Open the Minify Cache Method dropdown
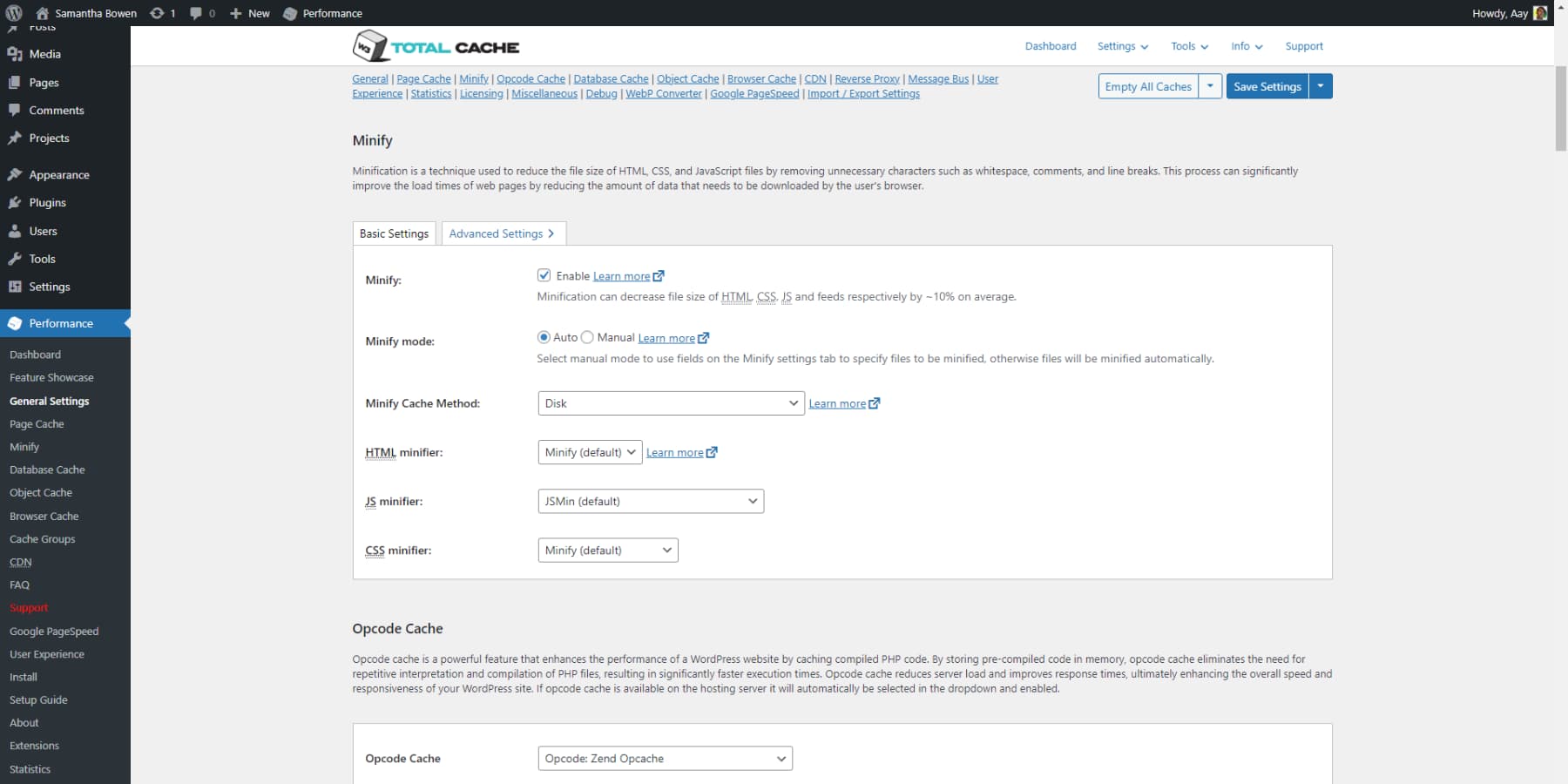This screenshot has width=1568, height=784. 670,403
